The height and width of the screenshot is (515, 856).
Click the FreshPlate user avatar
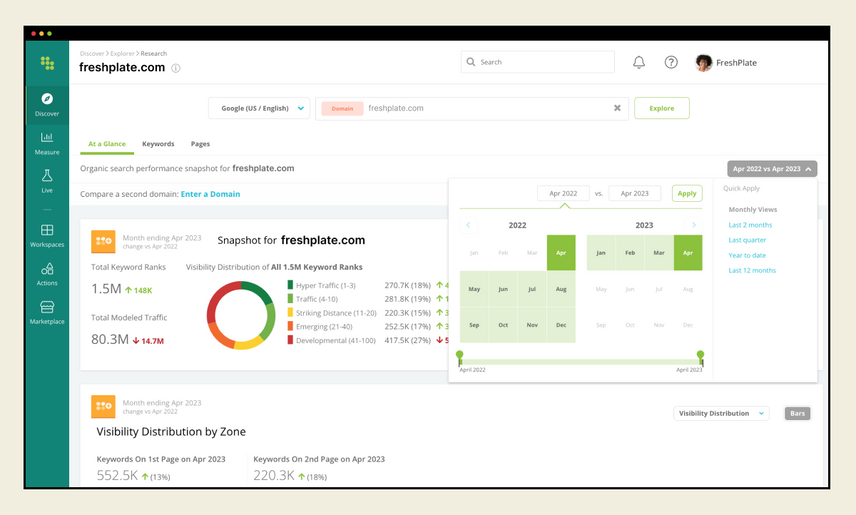(704, 63)
